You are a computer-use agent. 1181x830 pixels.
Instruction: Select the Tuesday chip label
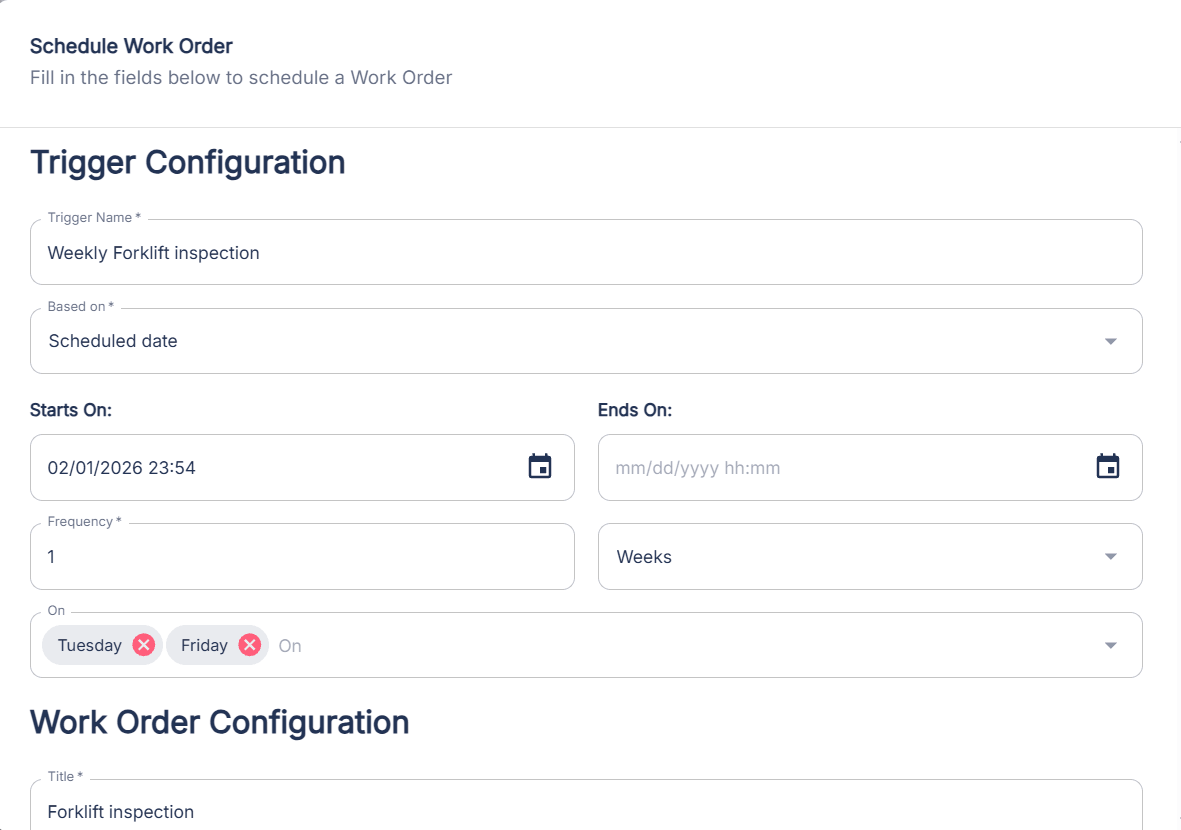click(89, 645)
